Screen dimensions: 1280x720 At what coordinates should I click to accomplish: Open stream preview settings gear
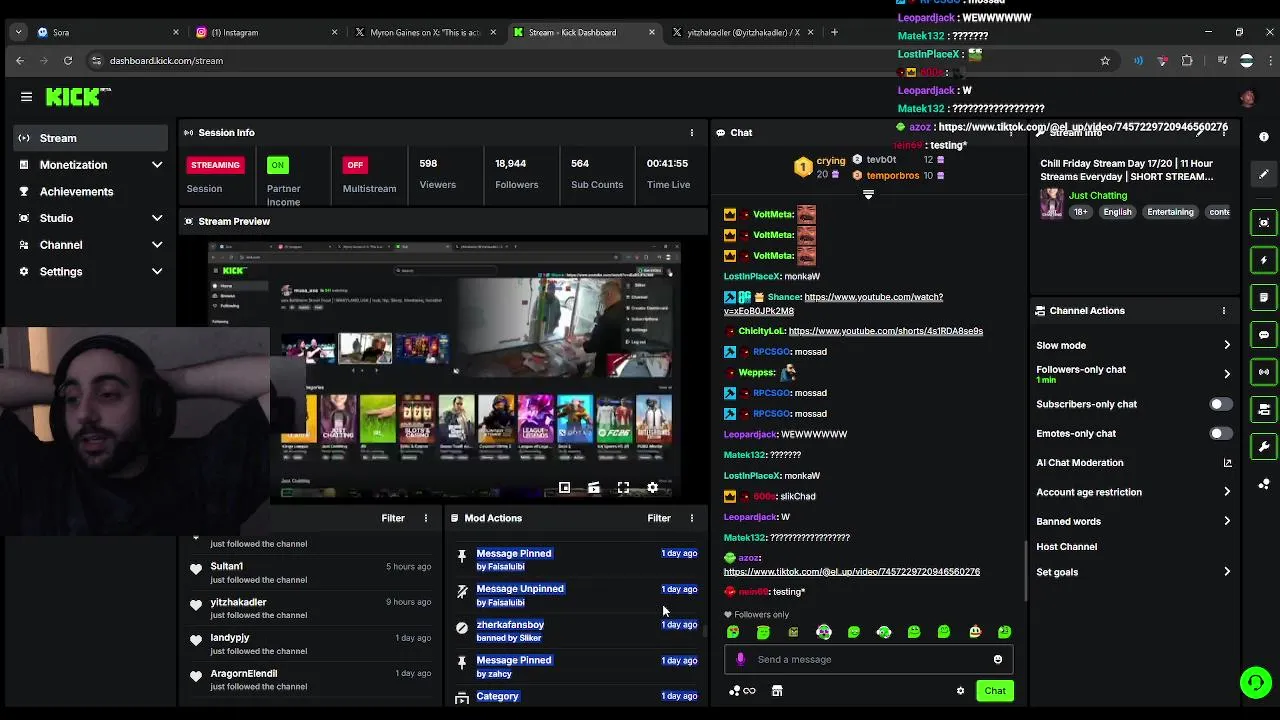click(x=653, y=488)
